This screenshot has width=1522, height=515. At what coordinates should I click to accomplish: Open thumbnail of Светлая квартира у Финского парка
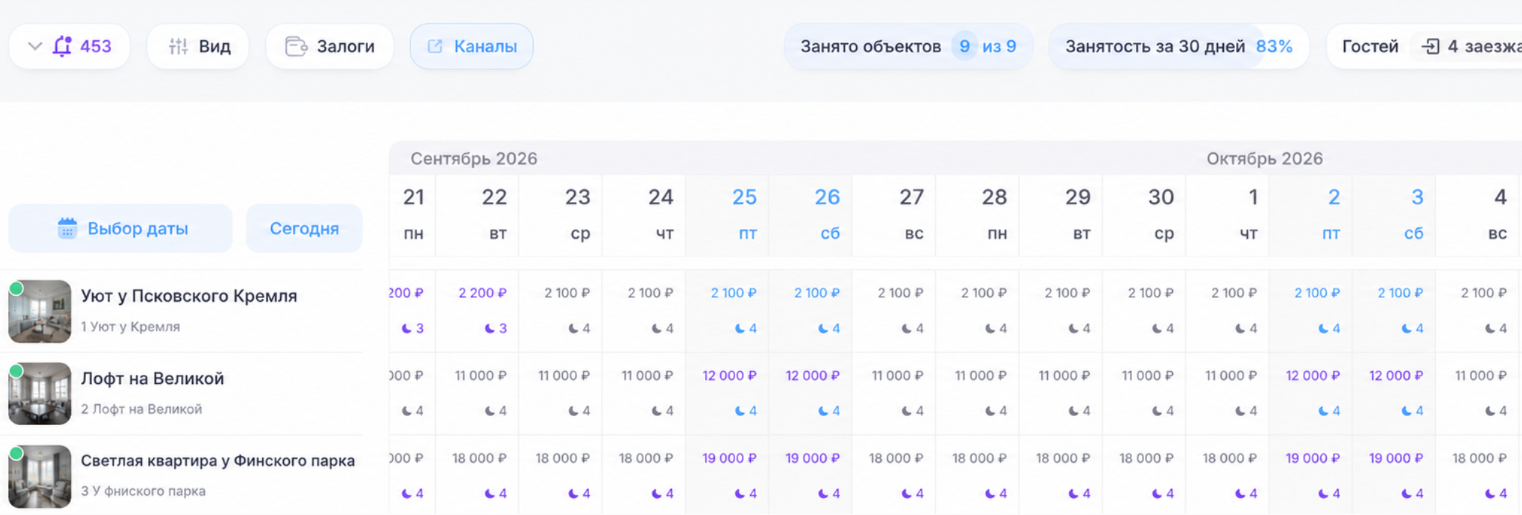40,477
